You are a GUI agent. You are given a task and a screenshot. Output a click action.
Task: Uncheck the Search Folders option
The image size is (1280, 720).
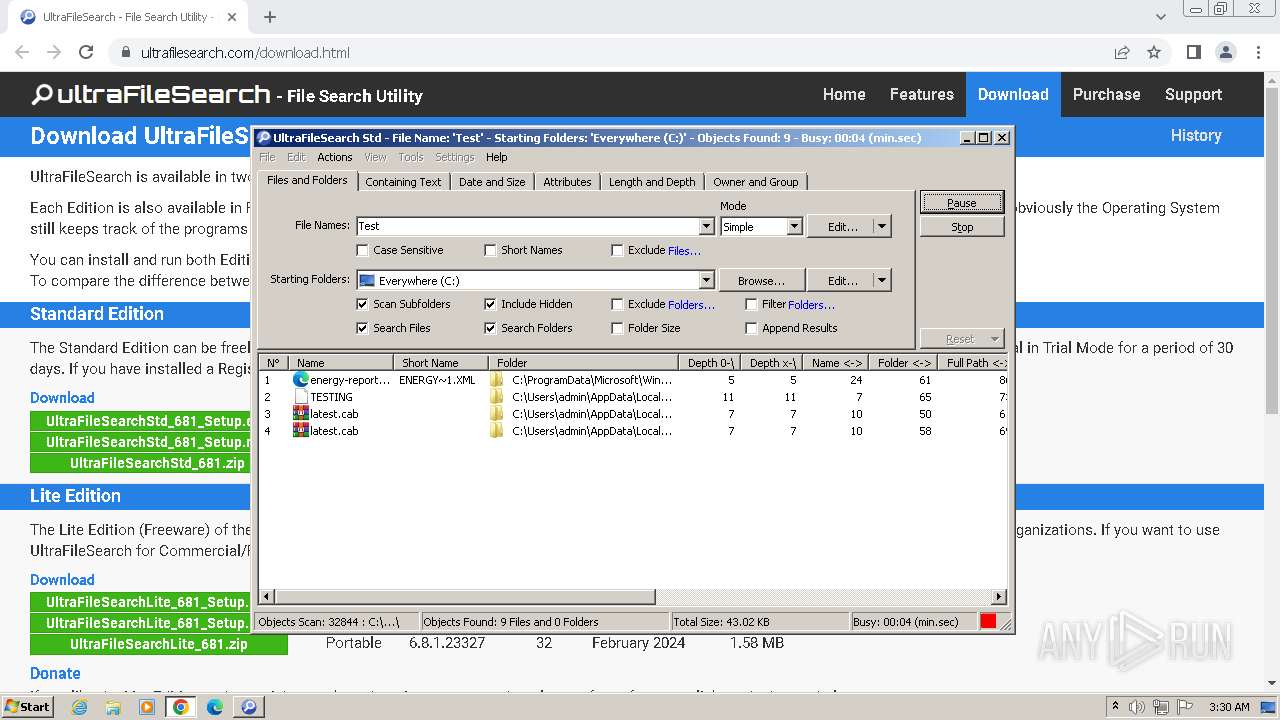click(490, 328)
